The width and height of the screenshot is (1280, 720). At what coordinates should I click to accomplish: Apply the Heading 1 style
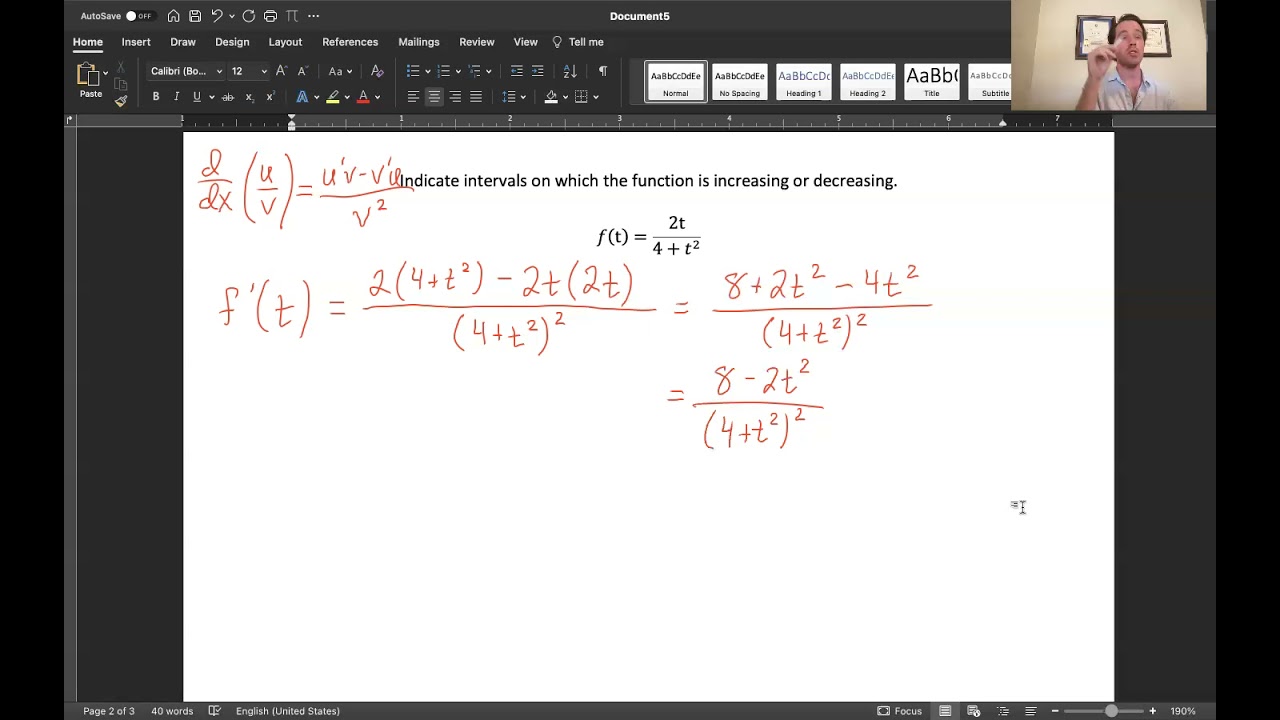804,82
